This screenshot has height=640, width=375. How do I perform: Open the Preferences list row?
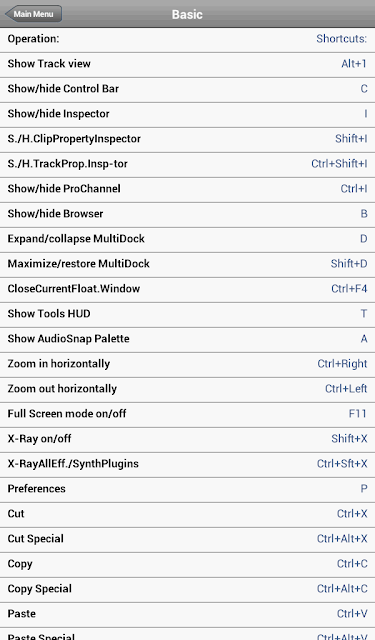click(187, 489)
